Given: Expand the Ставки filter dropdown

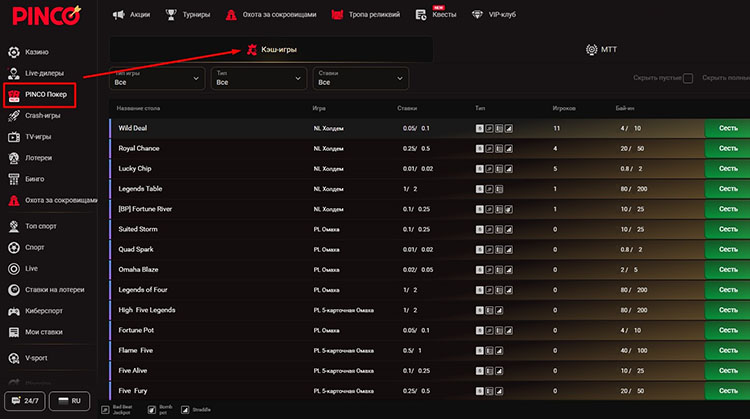Looking at the screenshot, I should (x=361, y=78).
